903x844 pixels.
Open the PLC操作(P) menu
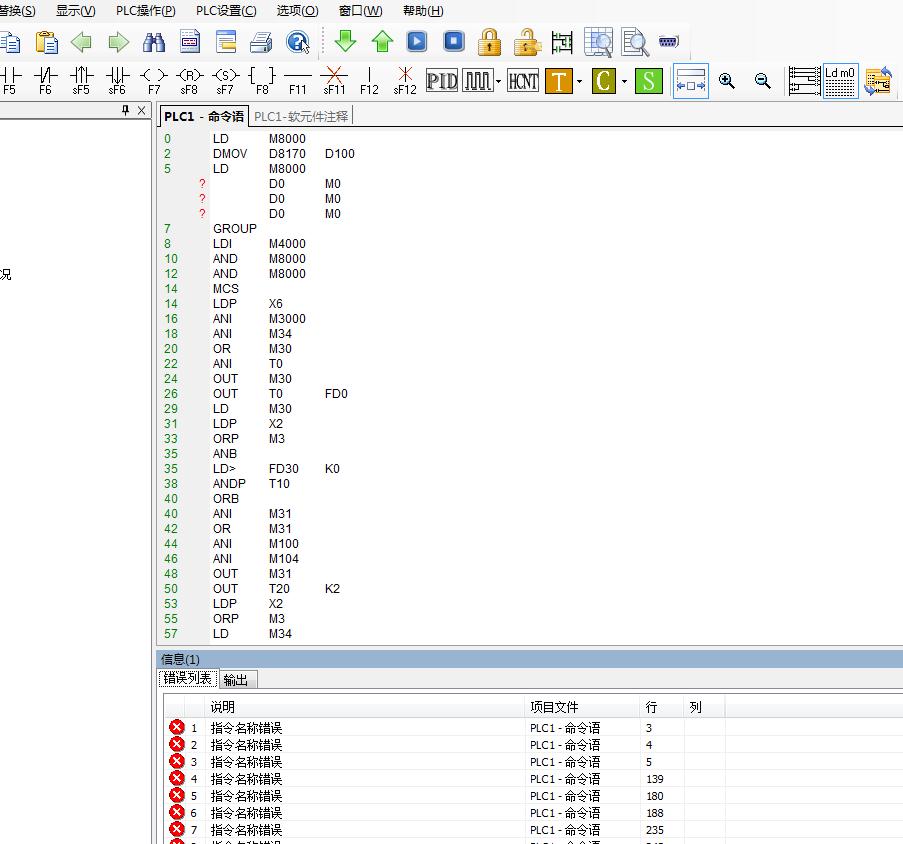(145, 11)
